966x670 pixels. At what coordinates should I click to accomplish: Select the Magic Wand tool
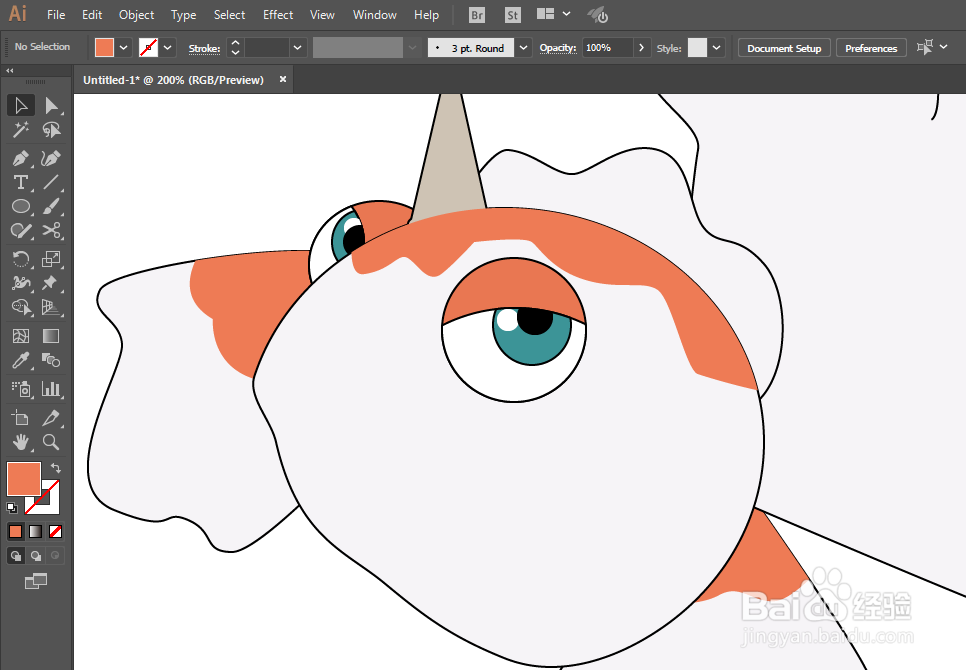tap(21, 129)
